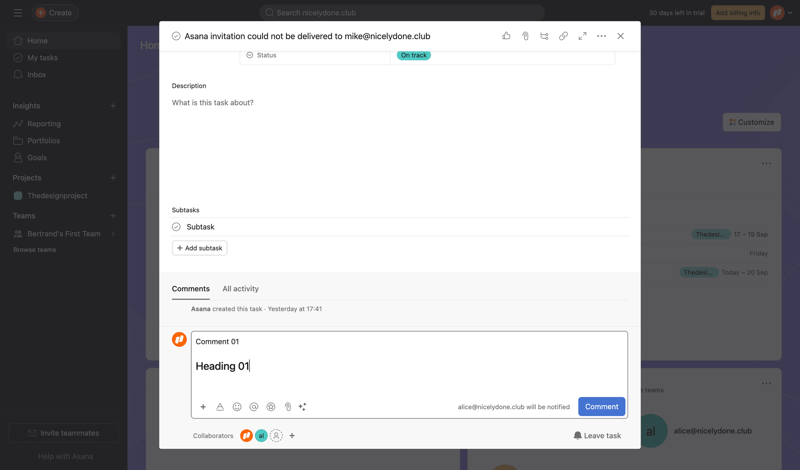Viewport: 800px width, 470px height.
Task: Open the task's three-dot more actions menu
Action: pos(602,36)
